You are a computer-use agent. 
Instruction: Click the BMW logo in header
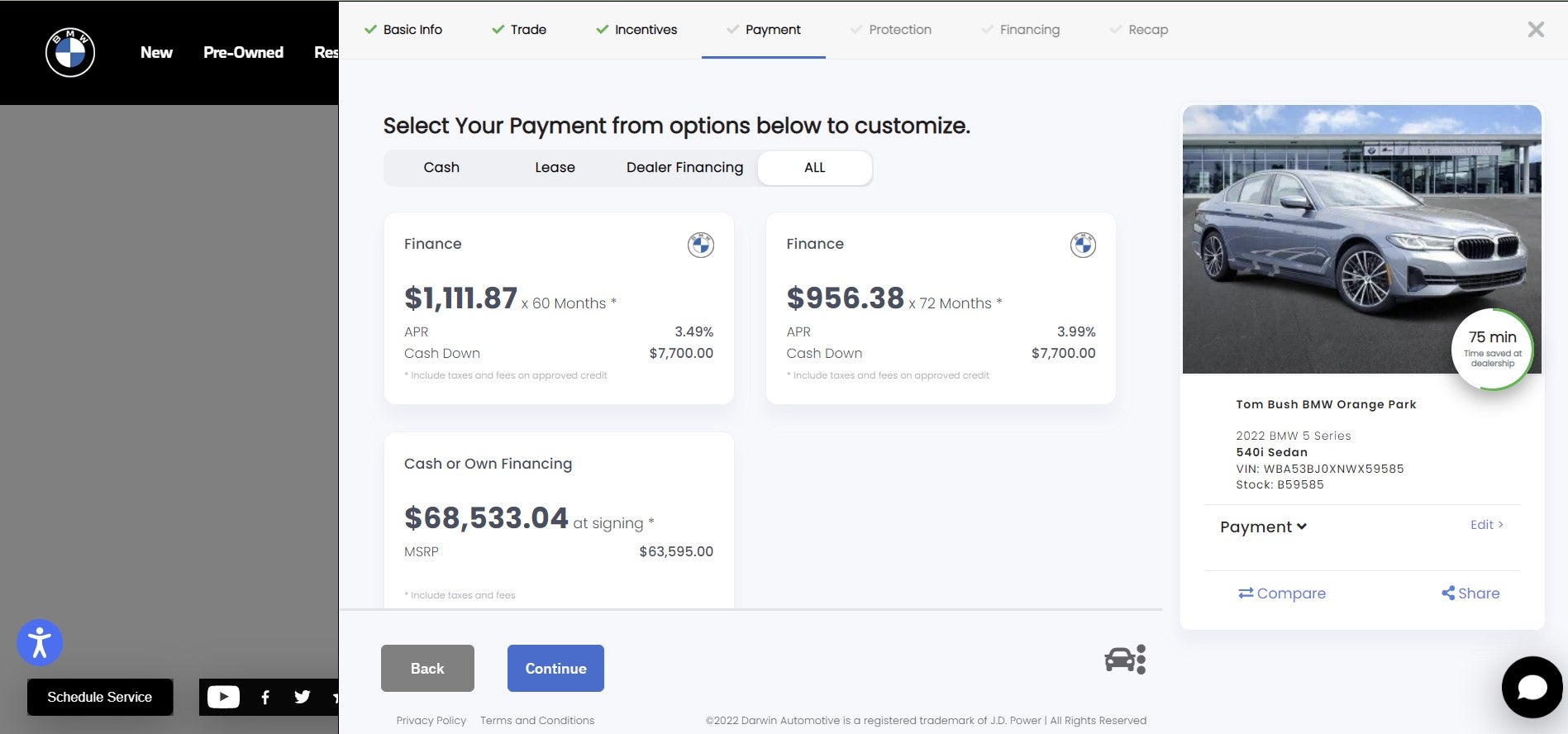pos(70,52)
